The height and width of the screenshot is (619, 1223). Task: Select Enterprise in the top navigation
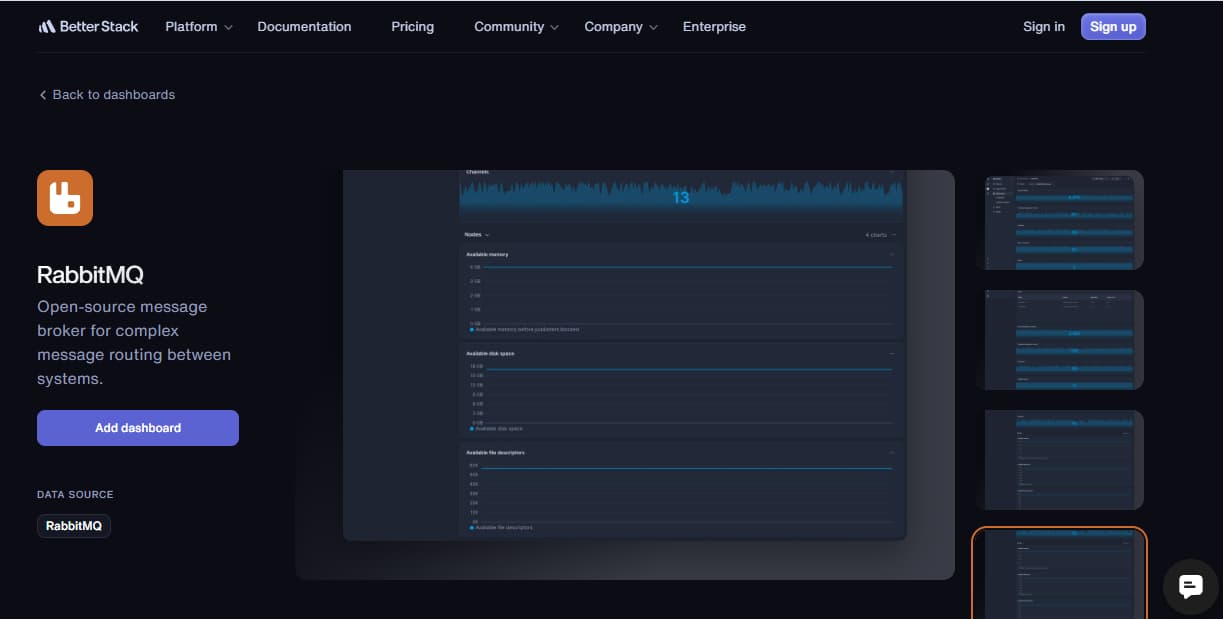pos(714,27)
